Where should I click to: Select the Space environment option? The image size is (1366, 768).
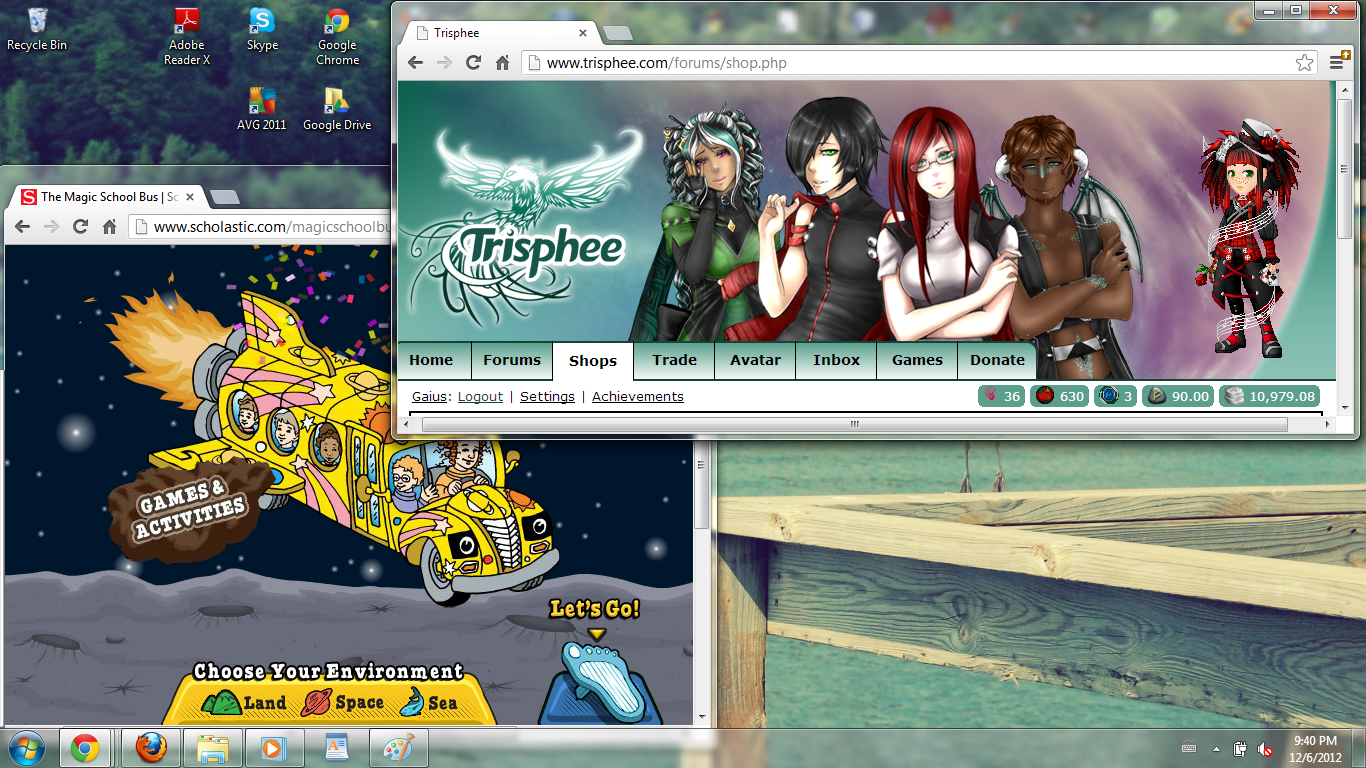(345, 703)
